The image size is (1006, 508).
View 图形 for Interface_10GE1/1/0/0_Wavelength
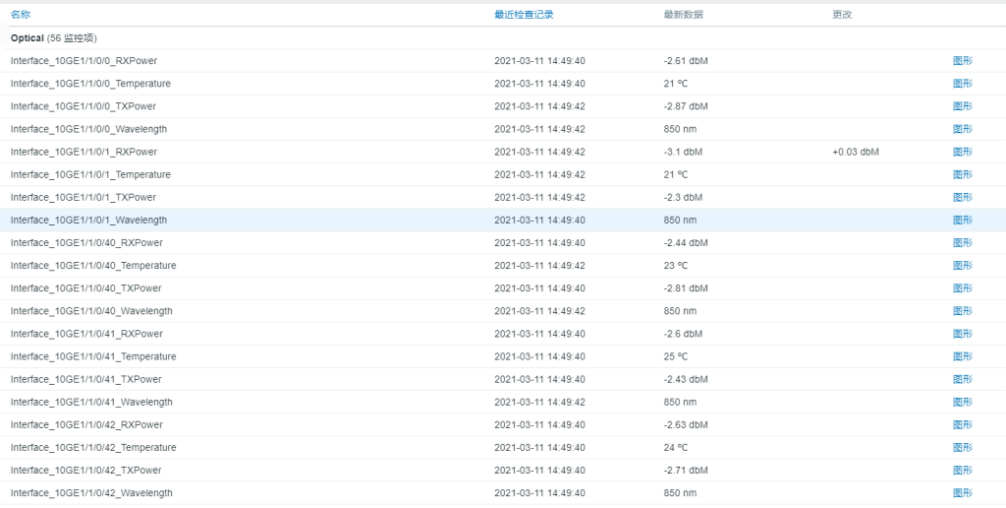click(x=962, y=129)
